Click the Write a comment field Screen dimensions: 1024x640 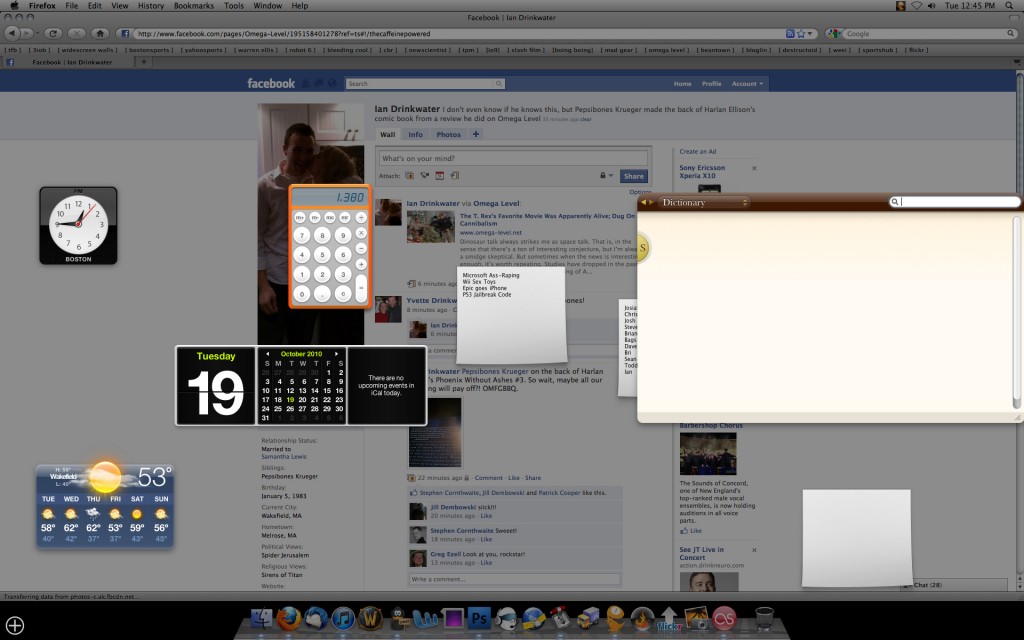515,579
